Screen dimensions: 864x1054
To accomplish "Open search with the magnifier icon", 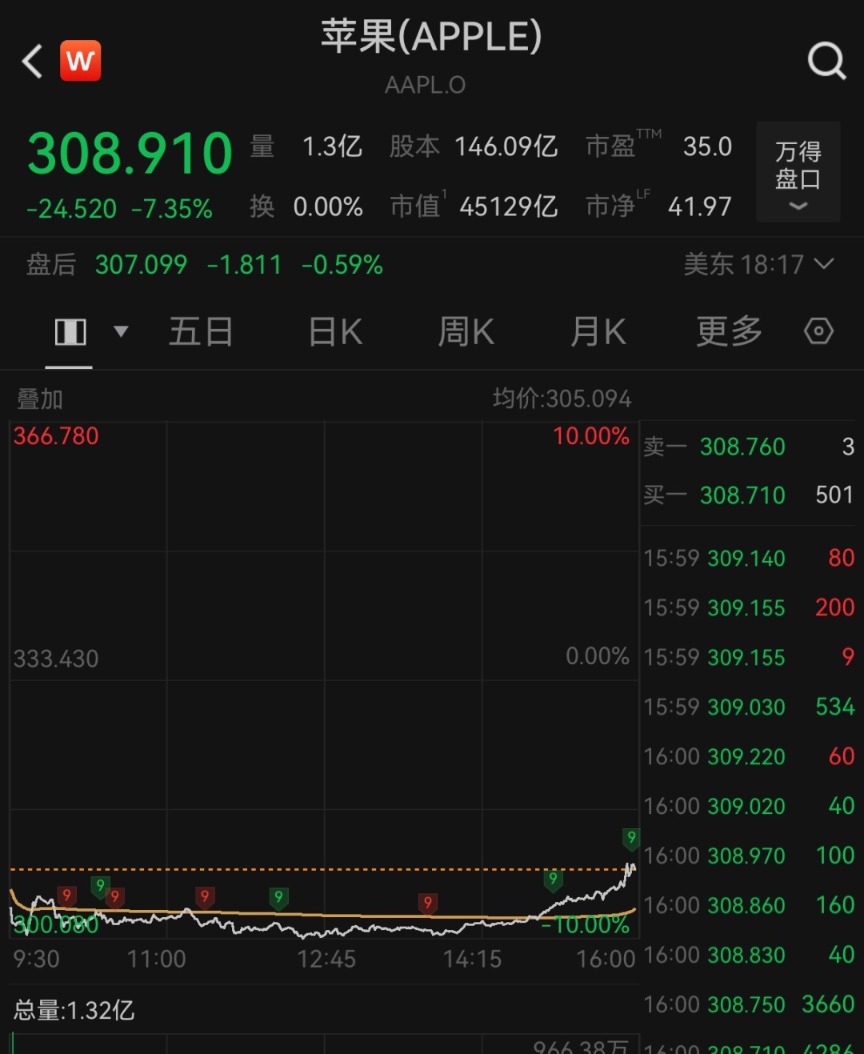I will (x=826, y=61).
